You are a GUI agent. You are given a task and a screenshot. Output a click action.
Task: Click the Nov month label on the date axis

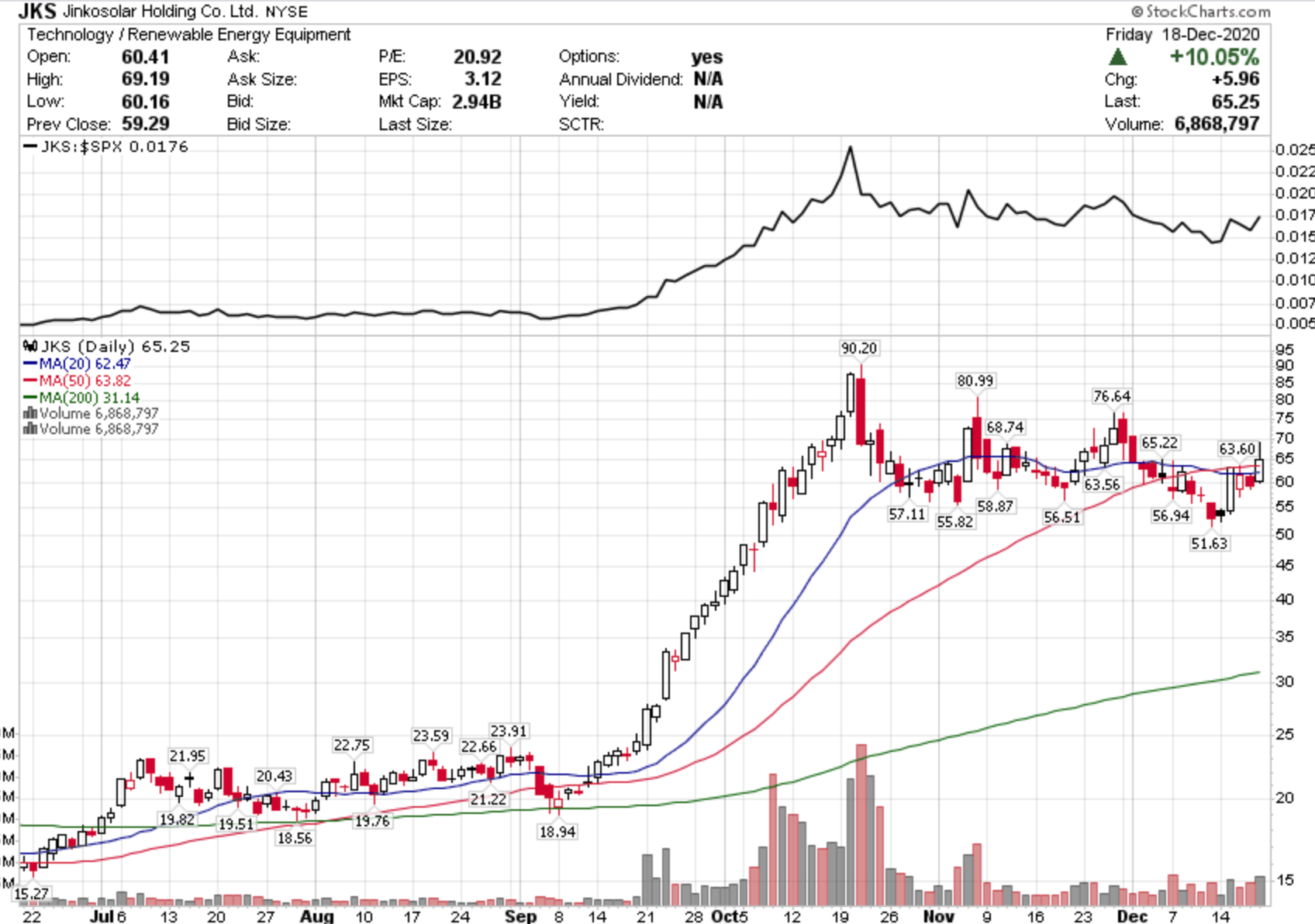pos(938,916)
